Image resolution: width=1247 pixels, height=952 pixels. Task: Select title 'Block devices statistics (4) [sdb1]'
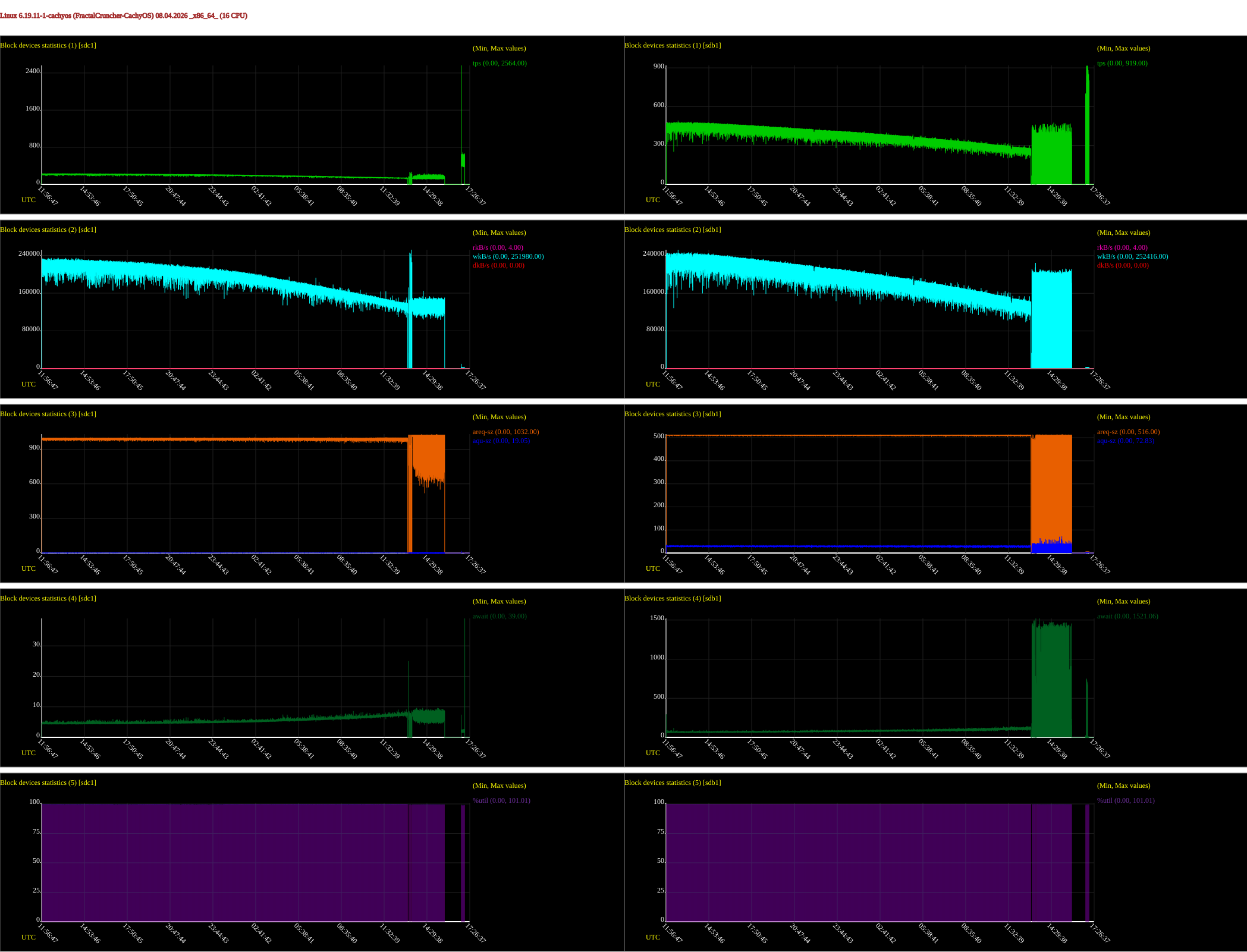(673, 598)
